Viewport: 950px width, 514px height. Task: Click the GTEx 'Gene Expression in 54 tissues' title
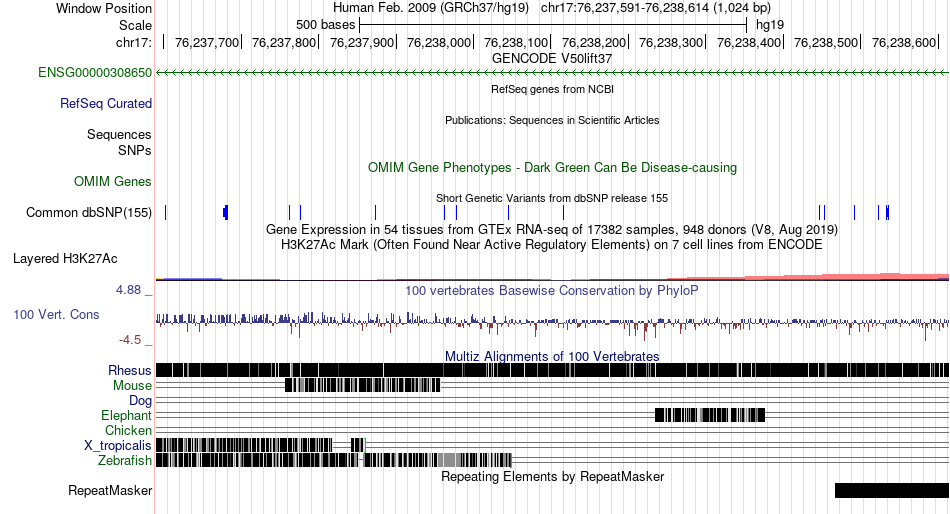point(552,230)
